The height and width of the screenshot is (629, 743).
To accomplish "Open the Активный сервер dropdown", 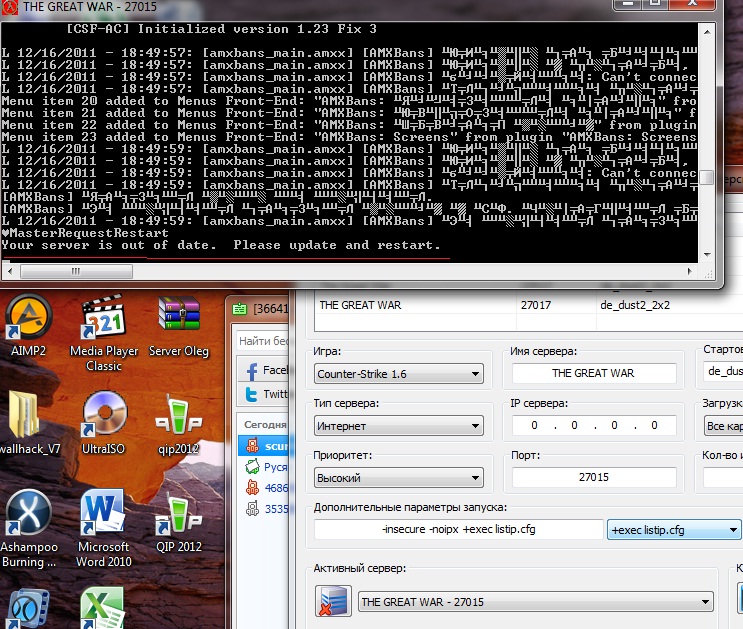I will click(535, 602).
